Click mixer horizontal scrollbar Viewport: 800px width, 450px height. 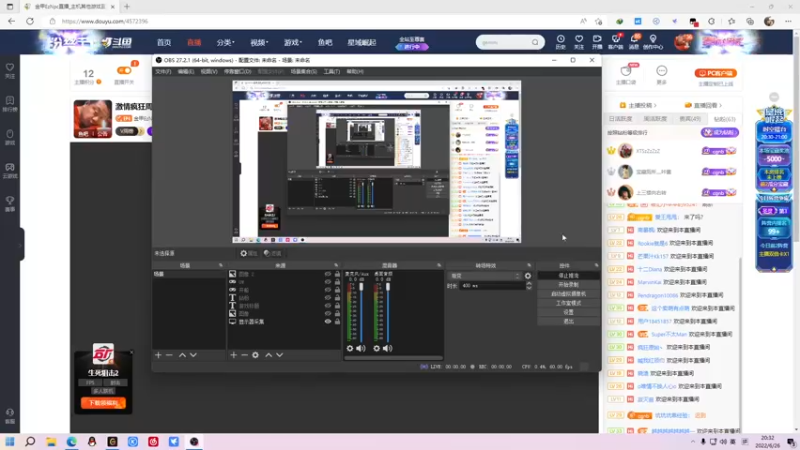tap(393, 358)
